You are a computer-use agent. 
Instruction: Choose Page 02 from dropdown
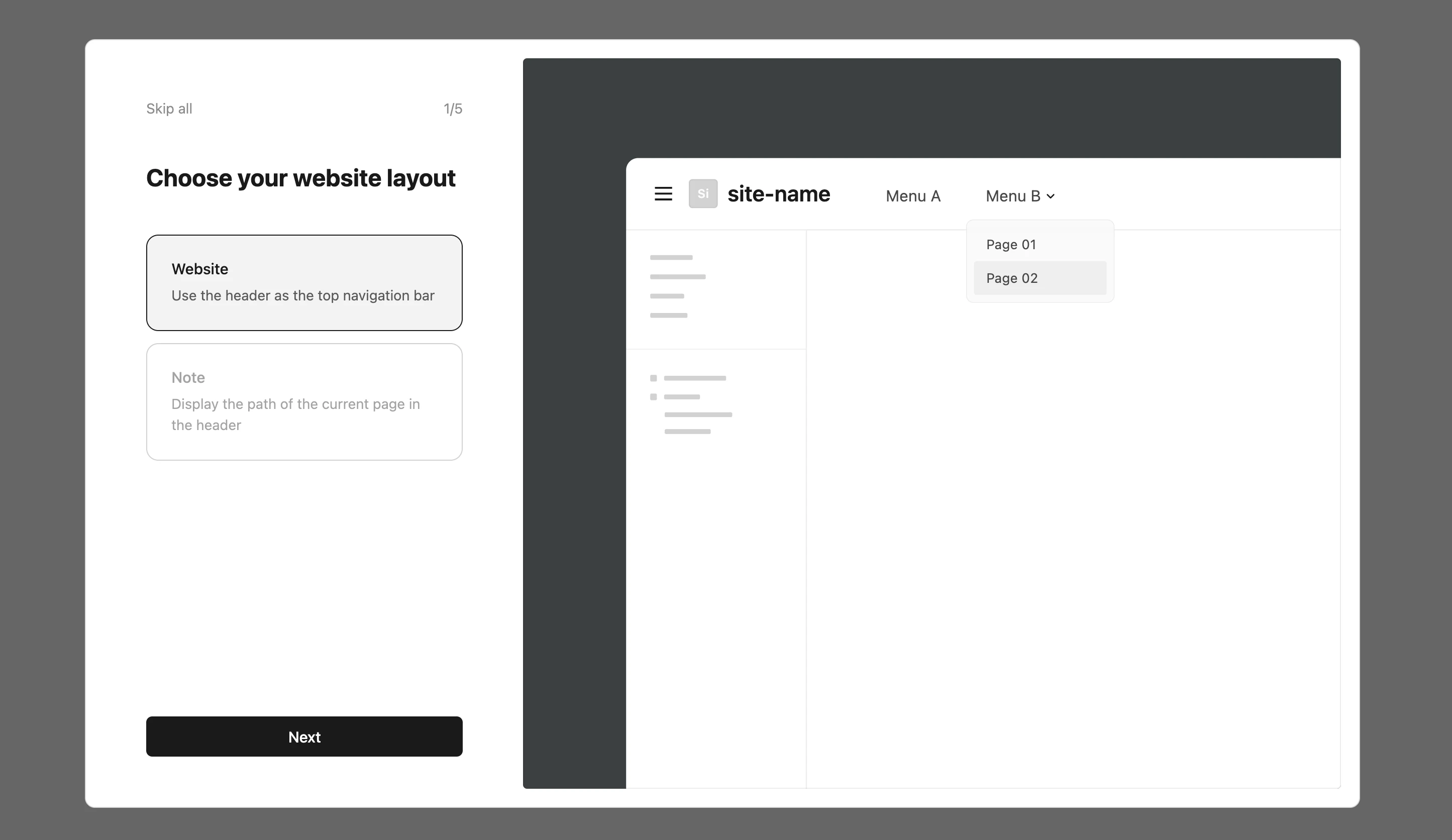pyautogui.click(x=1012, y=278)
